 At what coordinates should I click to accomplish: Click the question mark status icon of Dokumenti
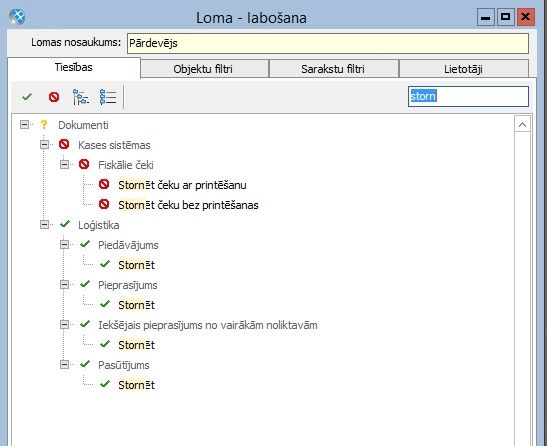click(x=44, y=125)
